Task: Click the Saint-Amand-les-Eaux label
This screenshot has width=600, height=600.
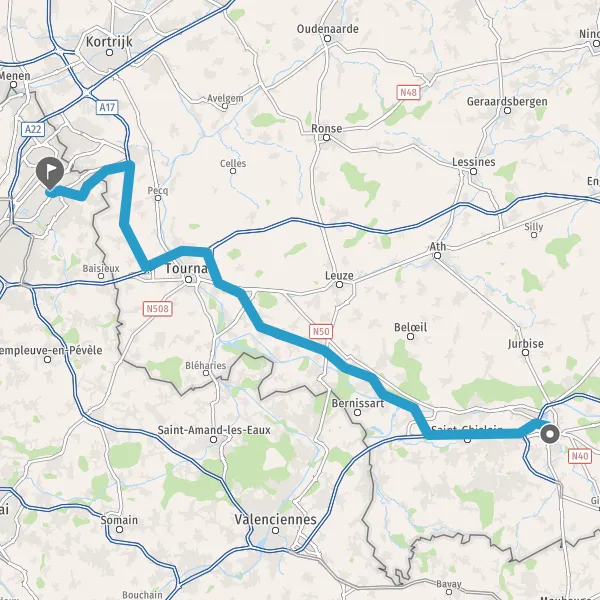Action: (214, 430)
